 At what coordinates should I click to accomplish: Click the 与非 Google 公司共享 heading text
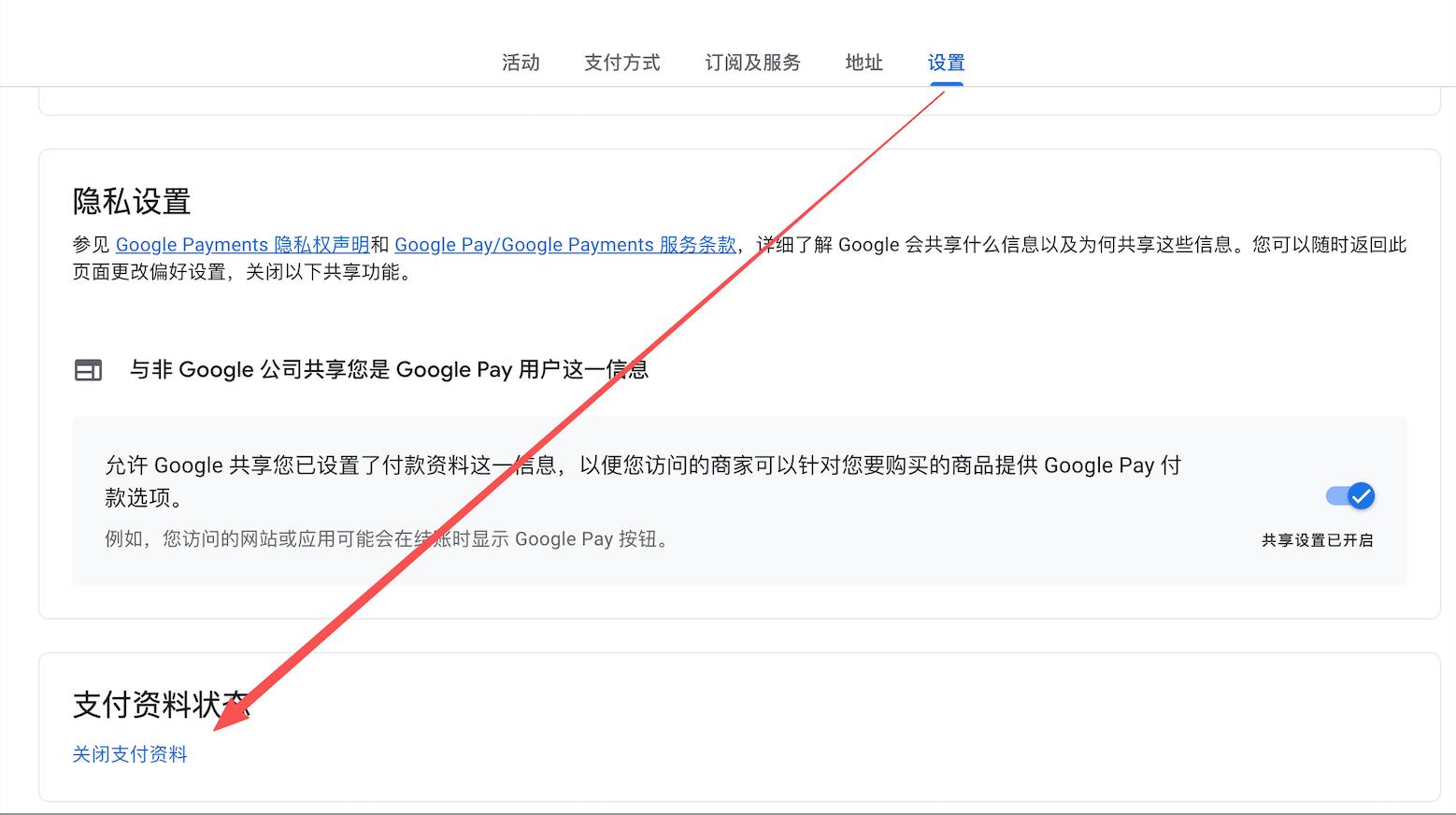(x=388, y=370)
